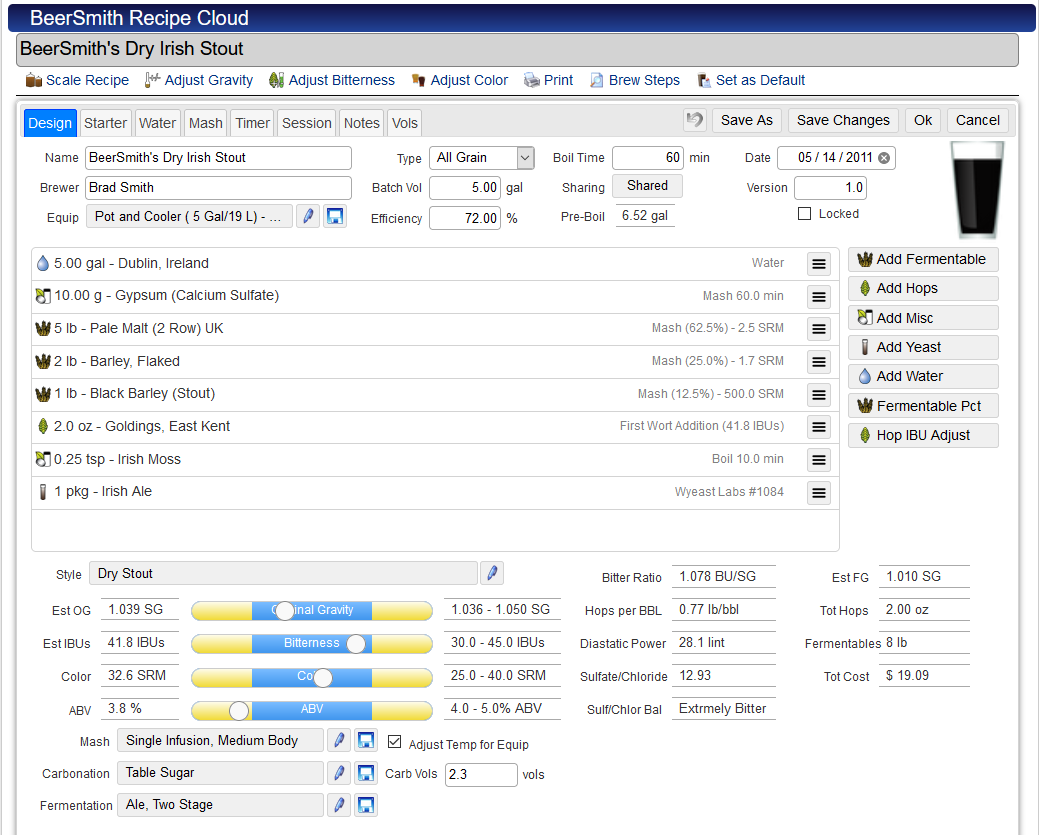Open the All Grain type dropdown

482,158
